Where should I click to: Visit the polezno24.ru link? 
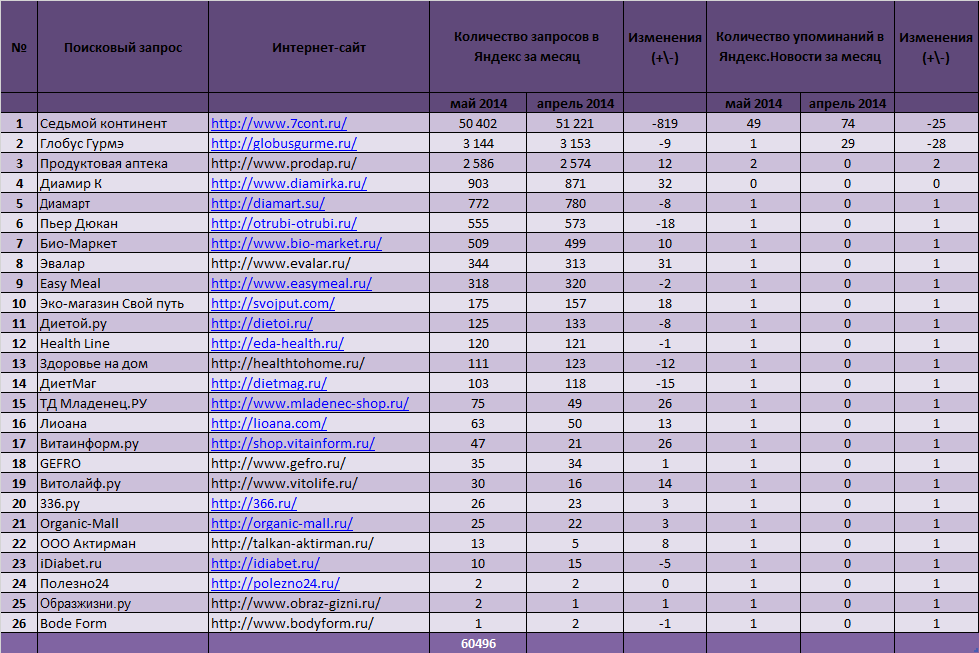coord(275,583)
